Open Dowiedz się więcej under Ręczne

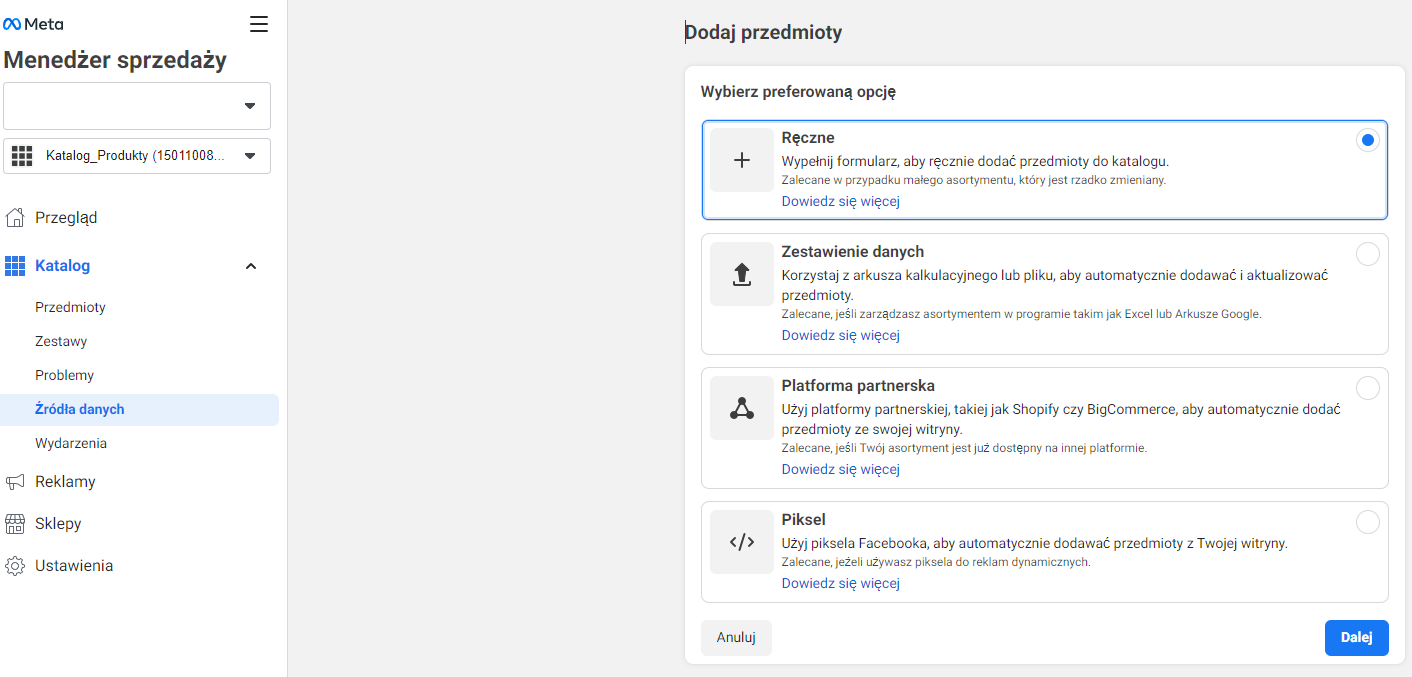pyautogui.click(x=840, y=201)
